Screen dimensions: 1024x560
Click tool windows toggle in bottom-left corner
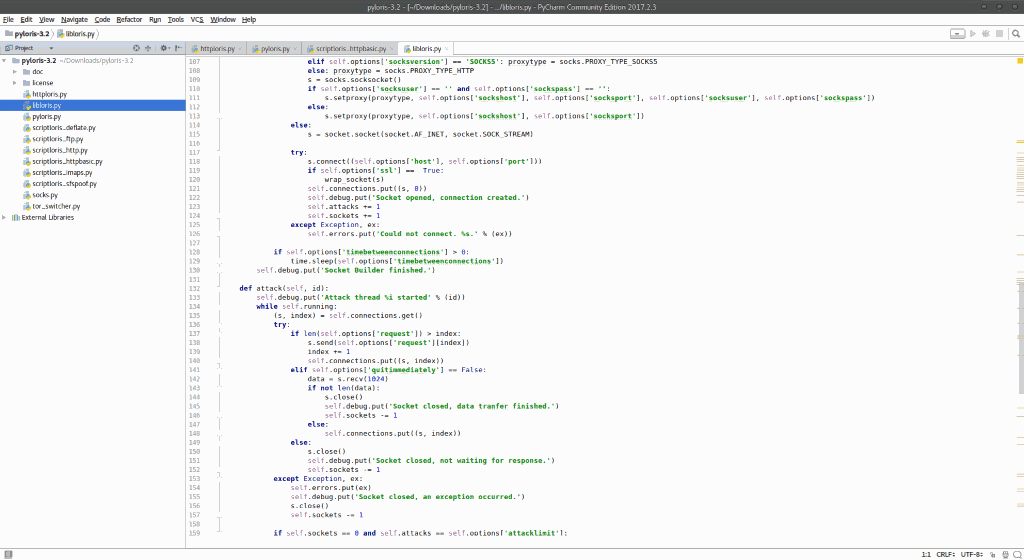(8, 554)
